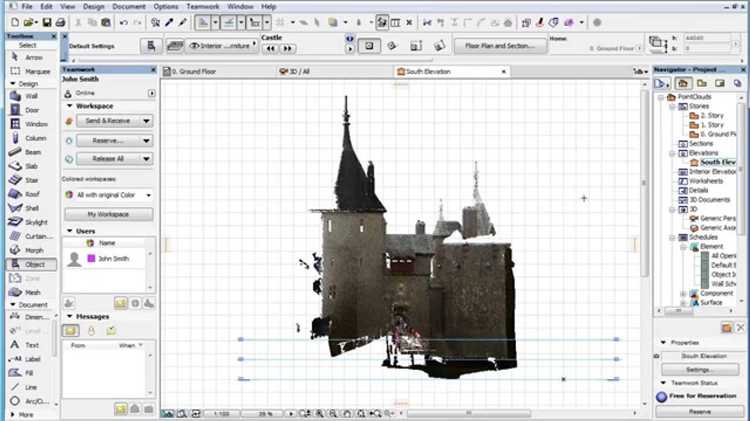
Task: Open the Teamwork menu
Action: 202,7
